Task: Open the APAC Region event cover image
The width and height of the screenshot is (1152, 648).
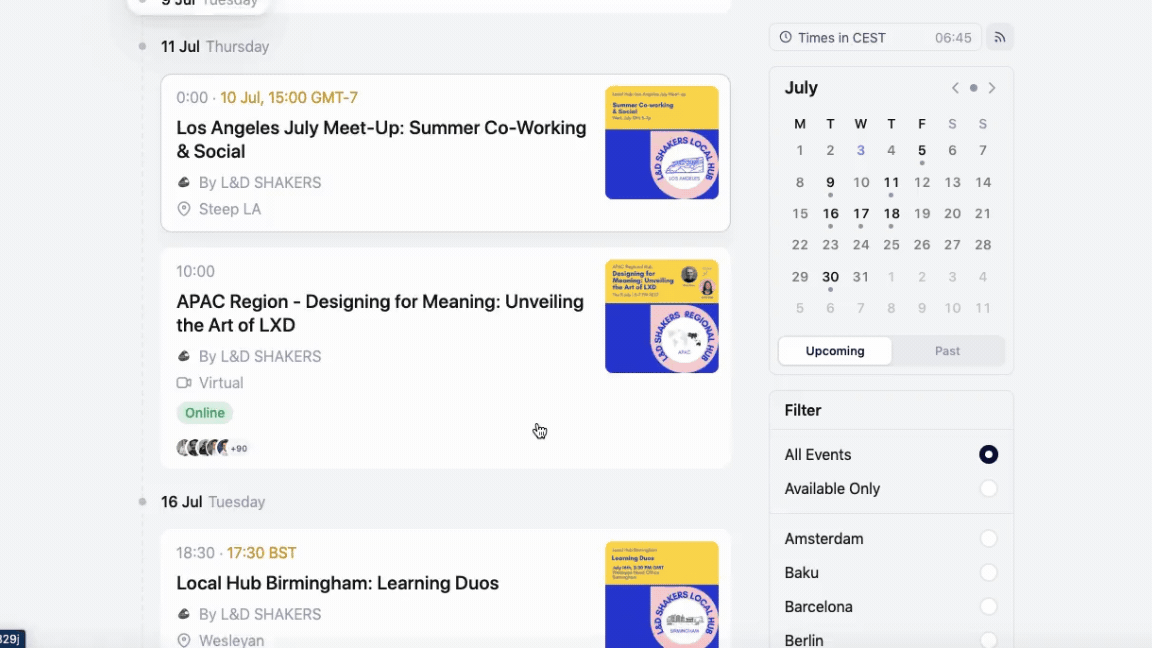Action: point(662,317)
